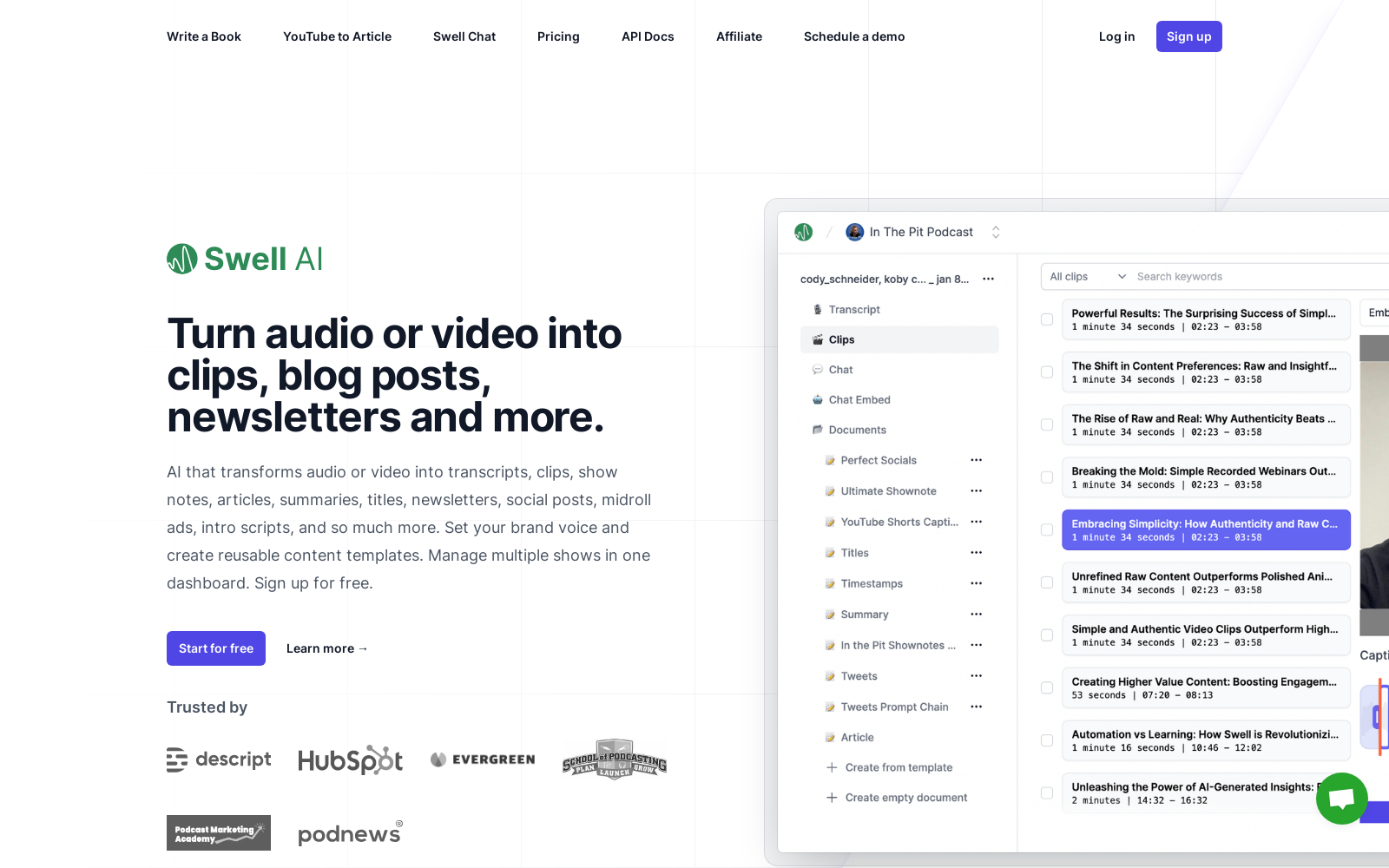
Task: Click the plus icon for Create from template
Action: click(x=832, y=767)
